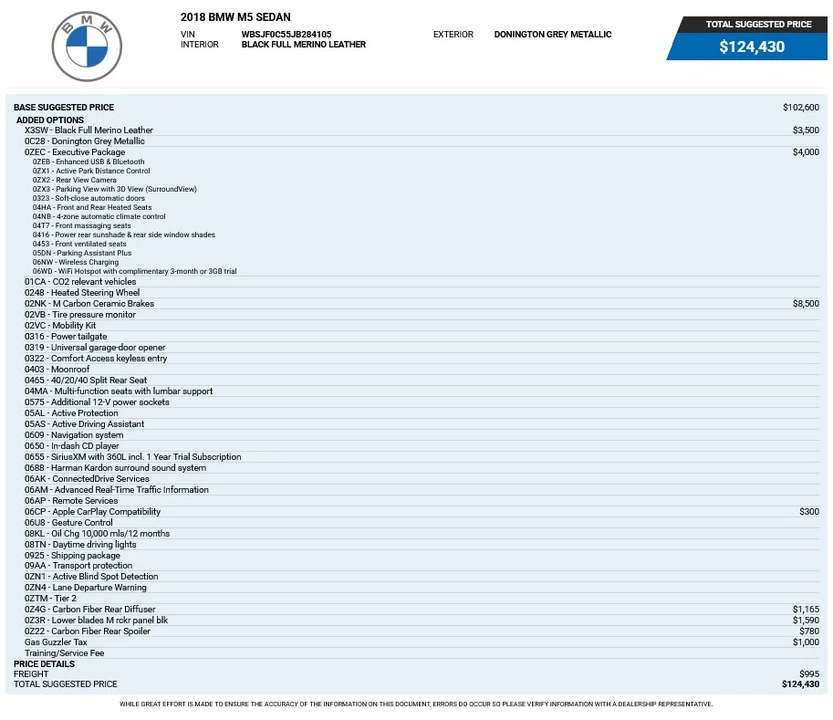
Task: Select 0319 Universal garage-door opener row
Action: (x=422, y=348)
